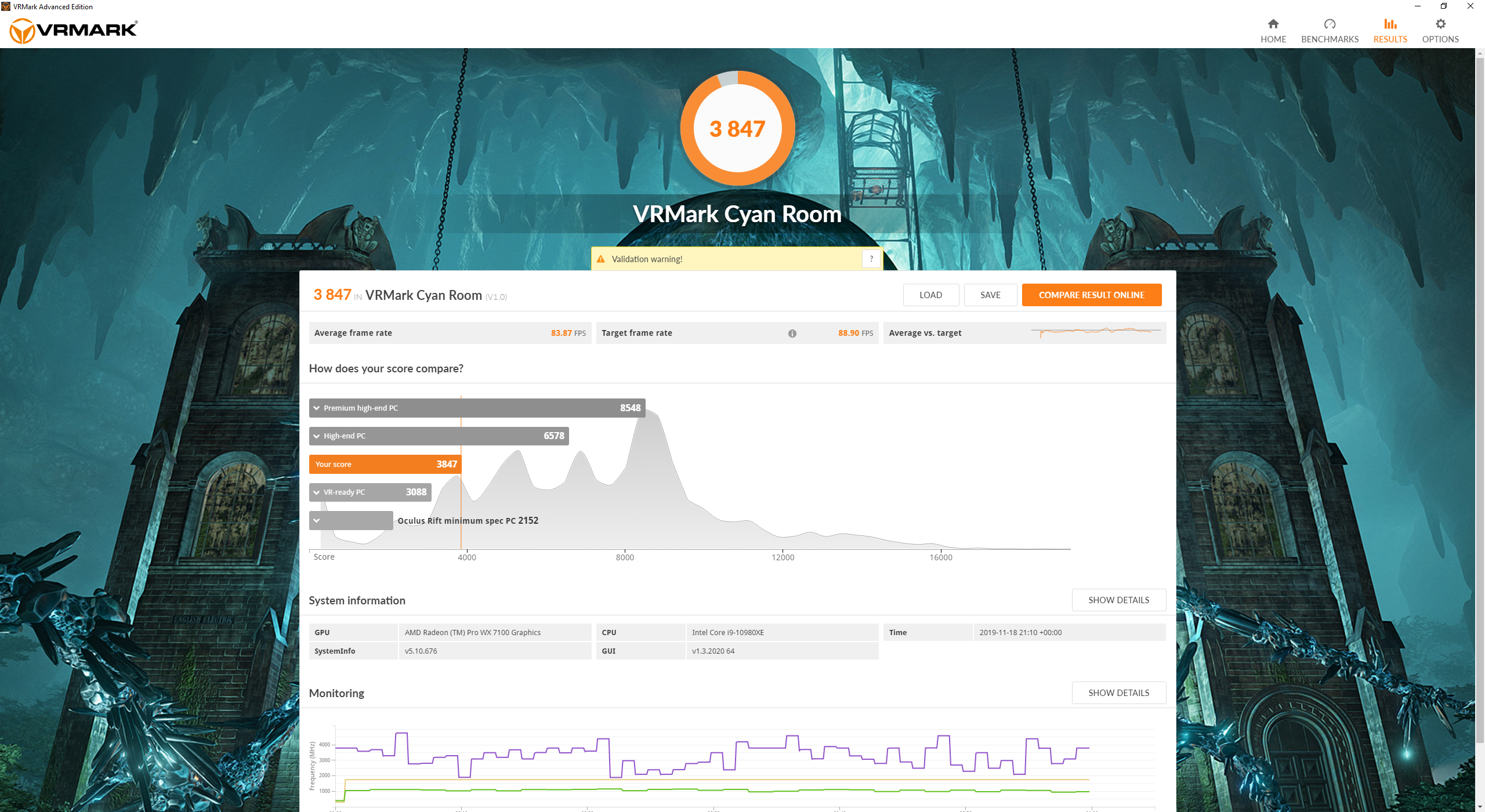Image resolution: width=1485 pixels, height=812 pixels.
Task: Click the LOAD button
Action: pos(930,295)
